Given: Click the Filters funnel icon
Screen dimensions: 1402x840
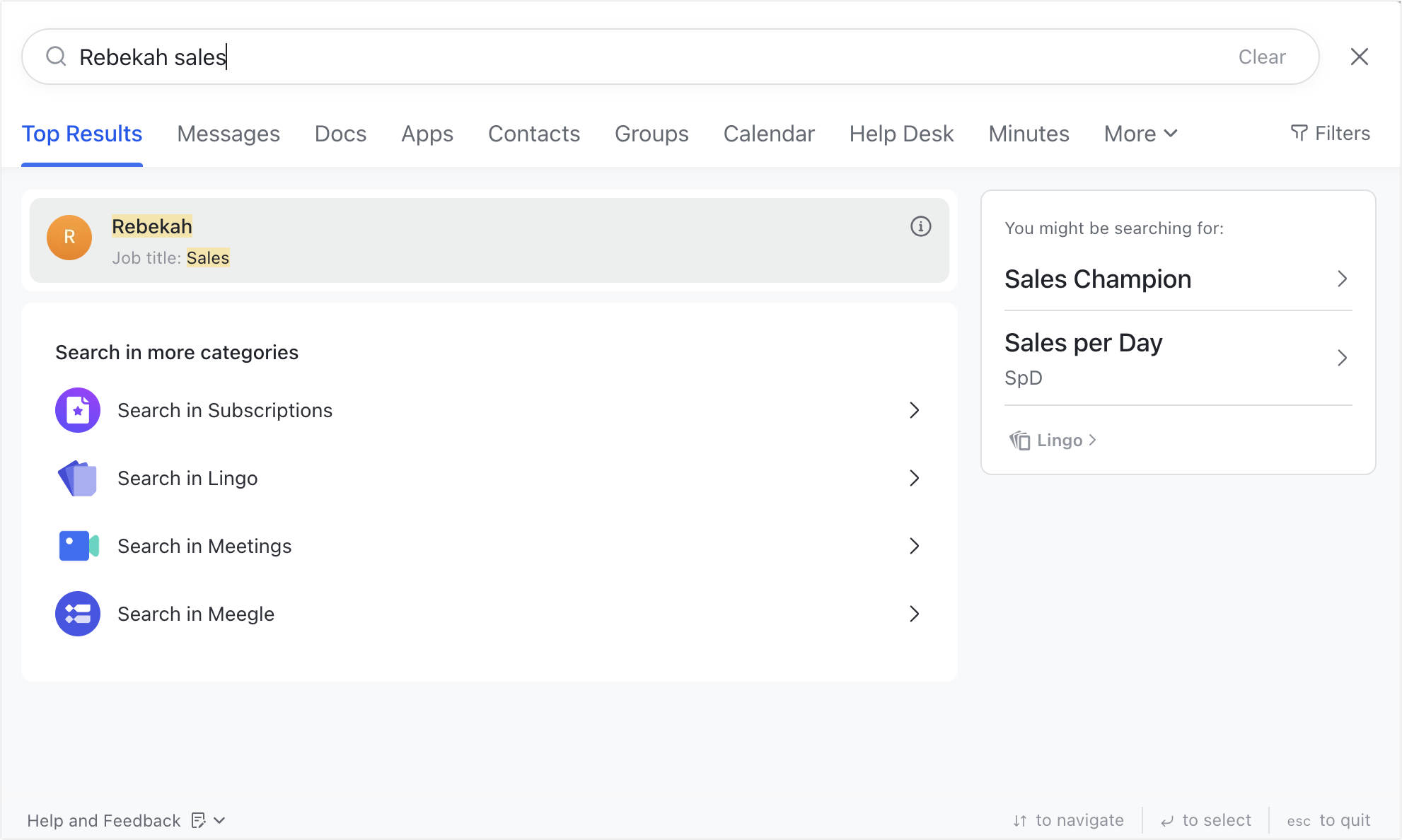Looking at the screenshot, I should coord(1299,133).
